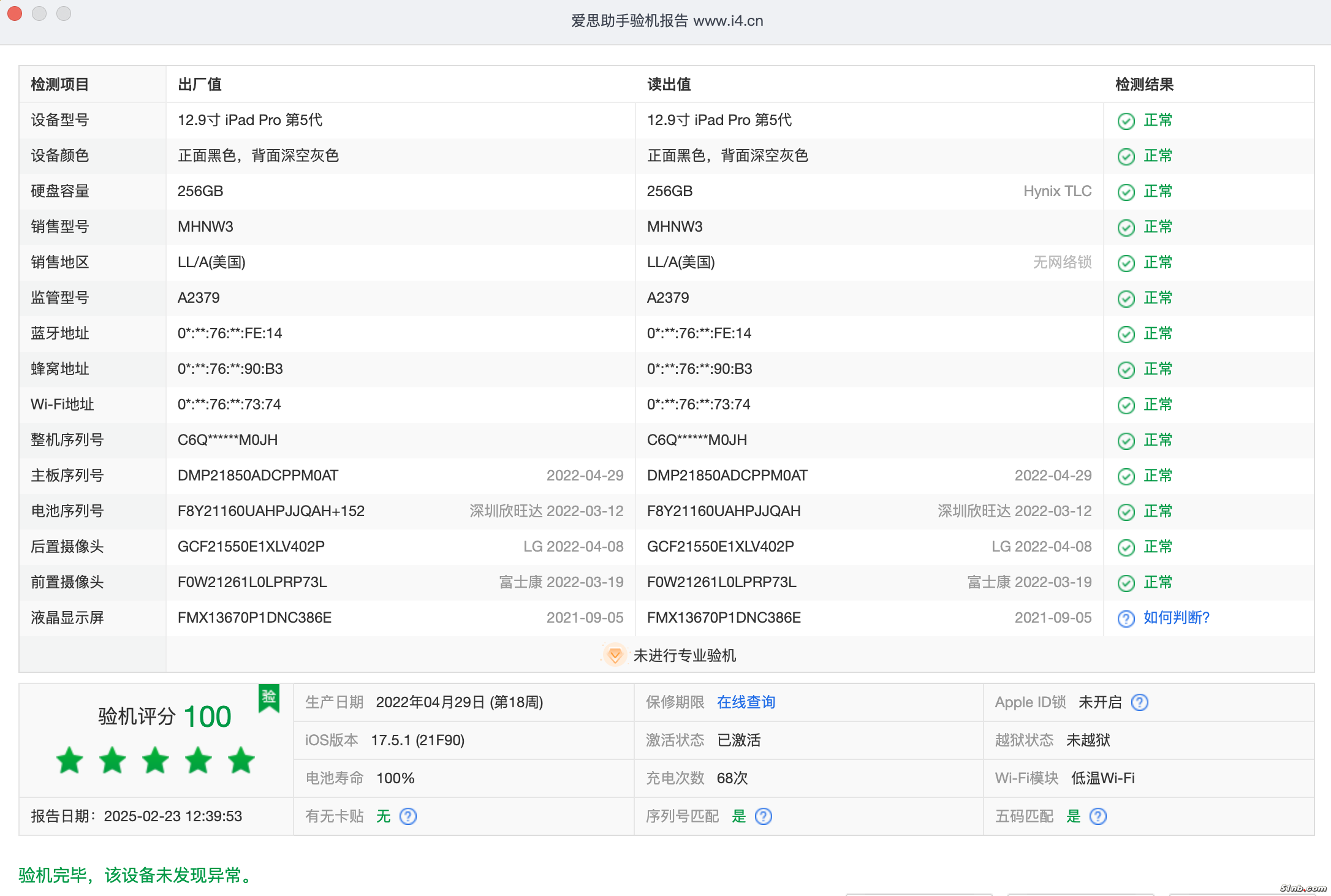This screenshot has height=896, width=1331.
Task: Click green check icon for 电池序列号
Action: click(1126, 512)
